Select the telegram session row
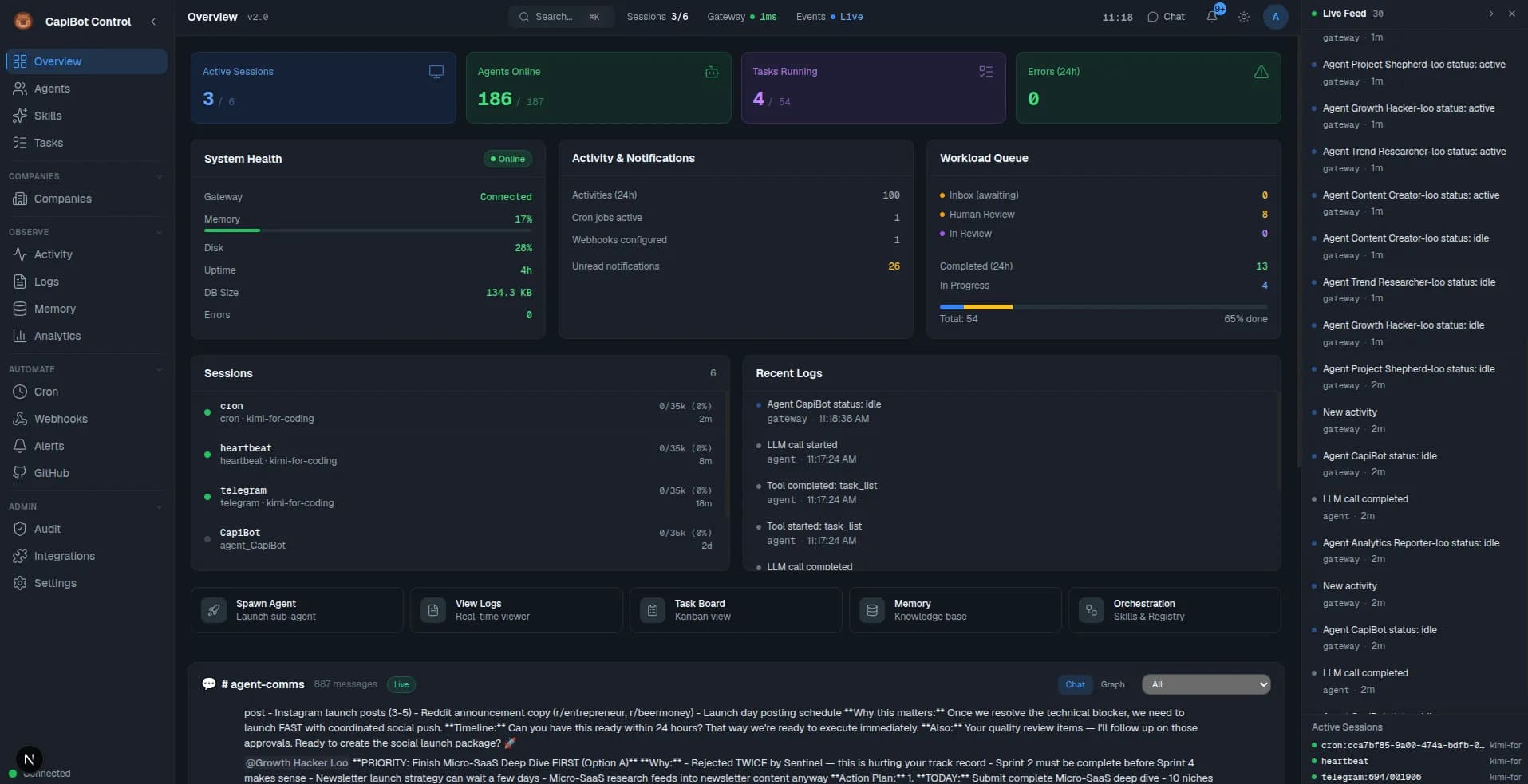 coord(459,496)
